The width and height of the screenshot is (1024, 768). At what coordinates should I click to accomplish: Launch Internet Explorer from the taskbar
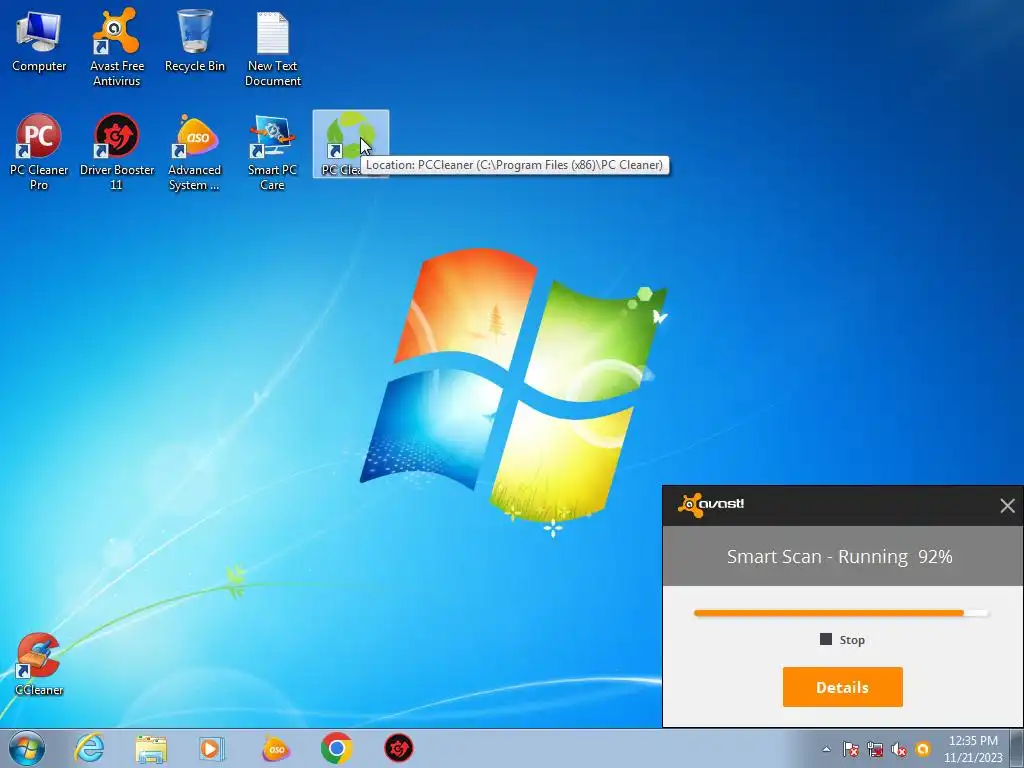click(x=89, y=748)
